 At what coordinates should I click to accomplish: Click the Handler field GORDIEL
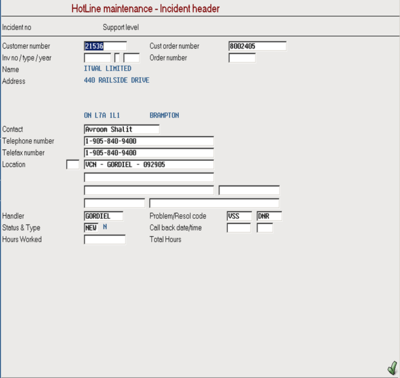coord(103,216)
